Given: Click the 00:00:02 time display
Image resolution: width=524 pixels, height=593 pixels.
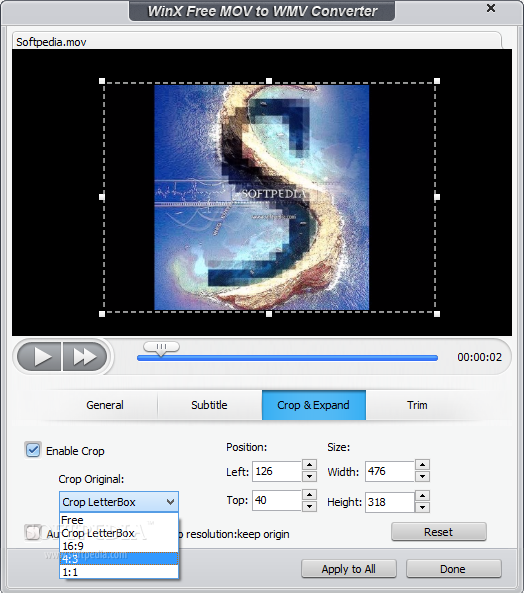Looking at the screenshot, I should pyautogui.click(x=479, y=357).
